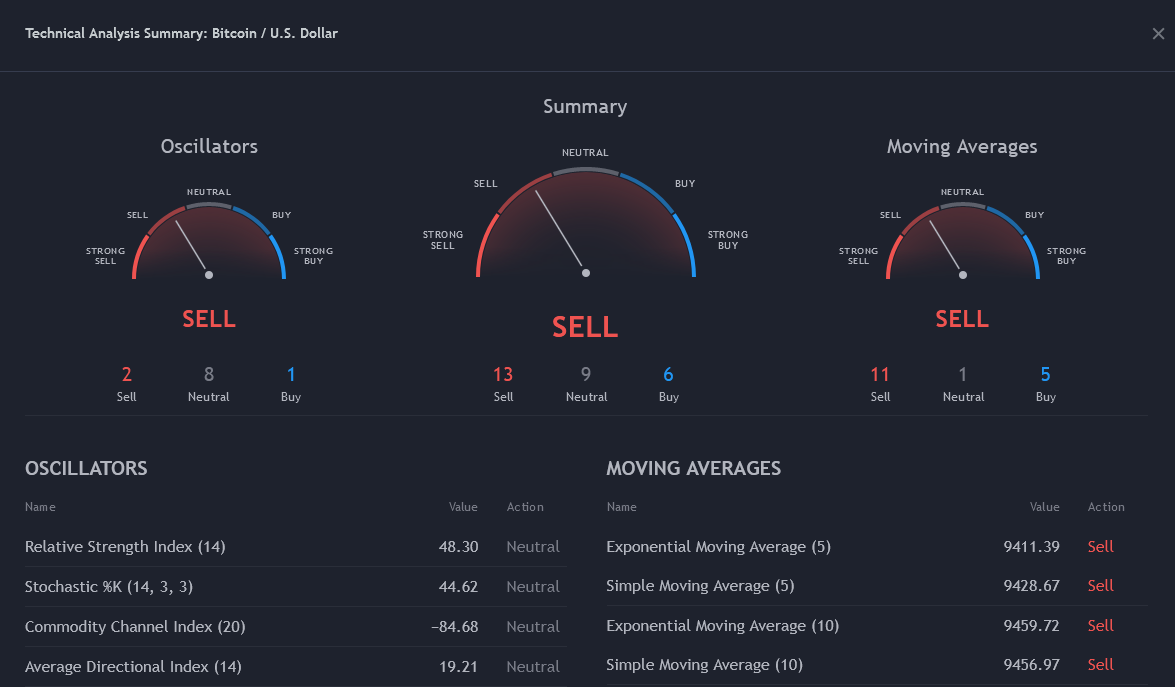Click Exponential Moving Average (10) name
The width and height of the screenshot is (1175, 687).
click(x=722, y=626)
